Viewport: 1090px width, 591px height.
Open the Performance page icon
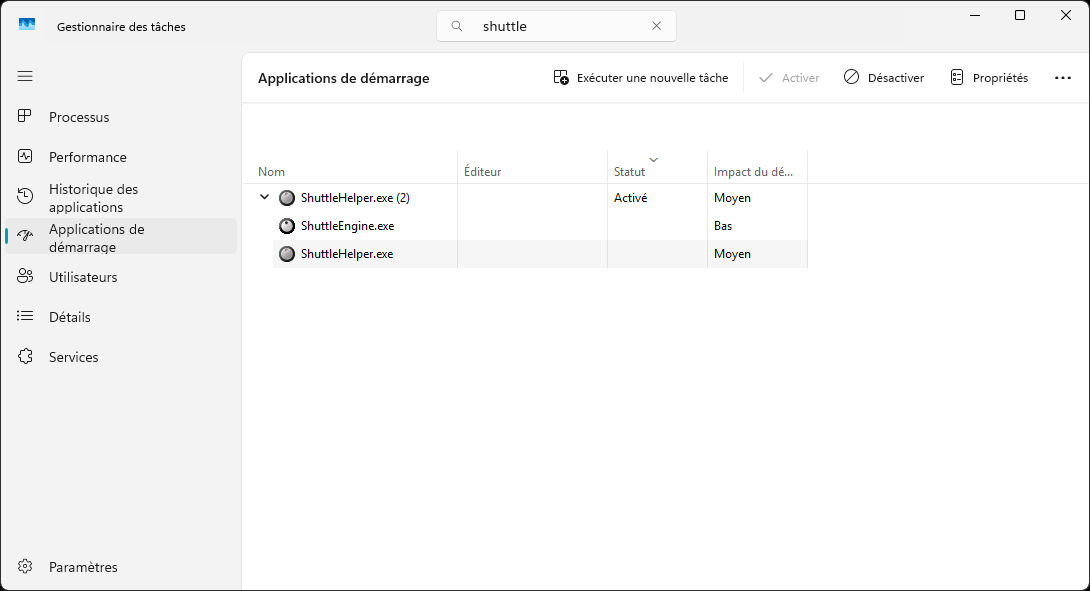pos(26,157)
